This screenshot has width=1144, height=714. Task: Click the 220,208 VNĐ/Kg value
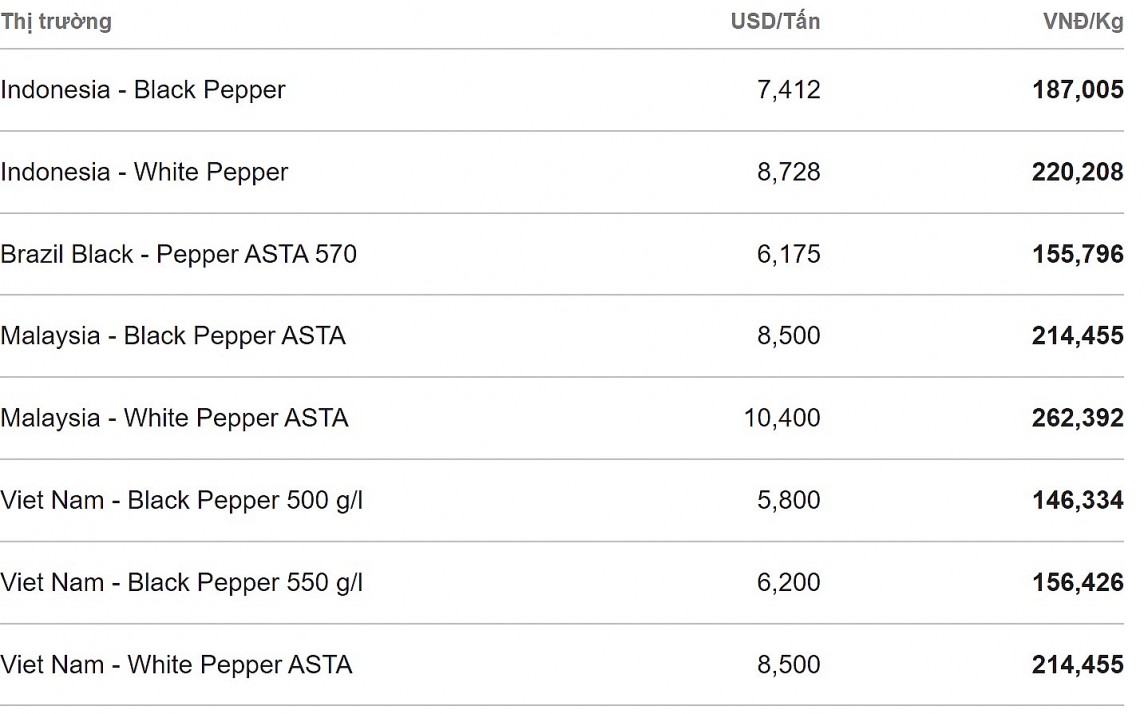(x=1077, y=172)
